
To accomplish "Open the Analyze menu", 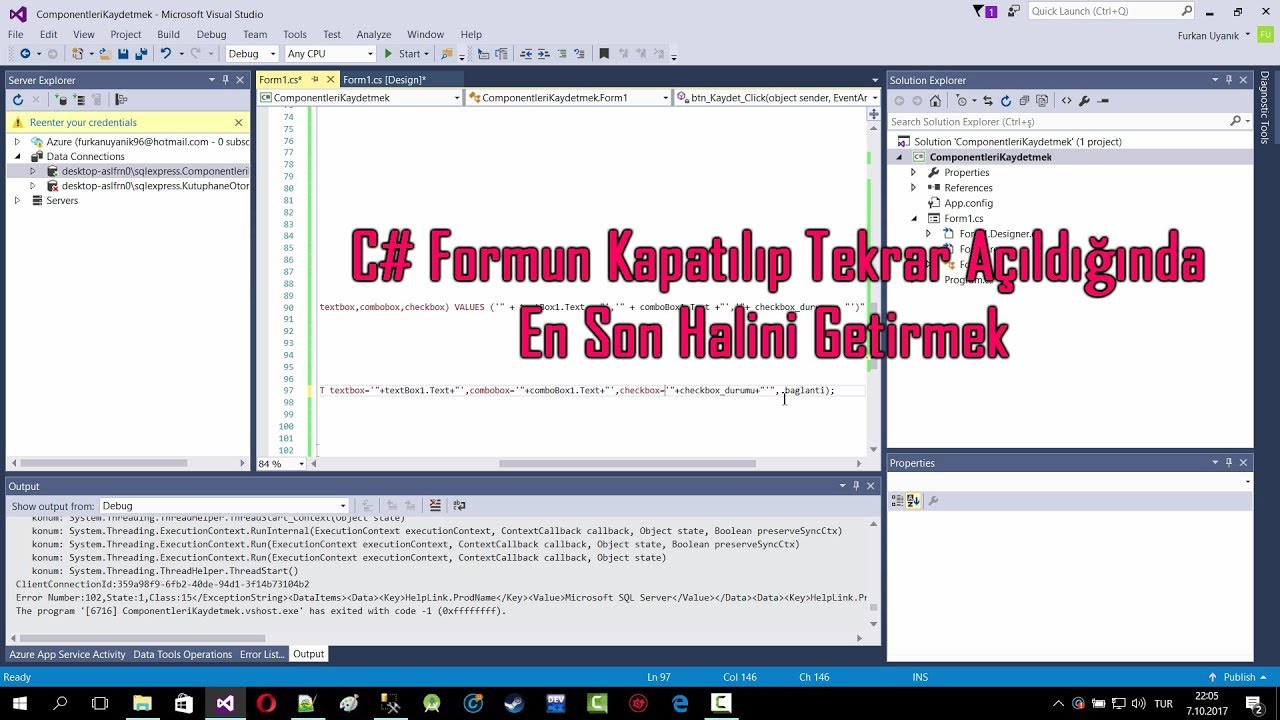I will coord(374,34).
